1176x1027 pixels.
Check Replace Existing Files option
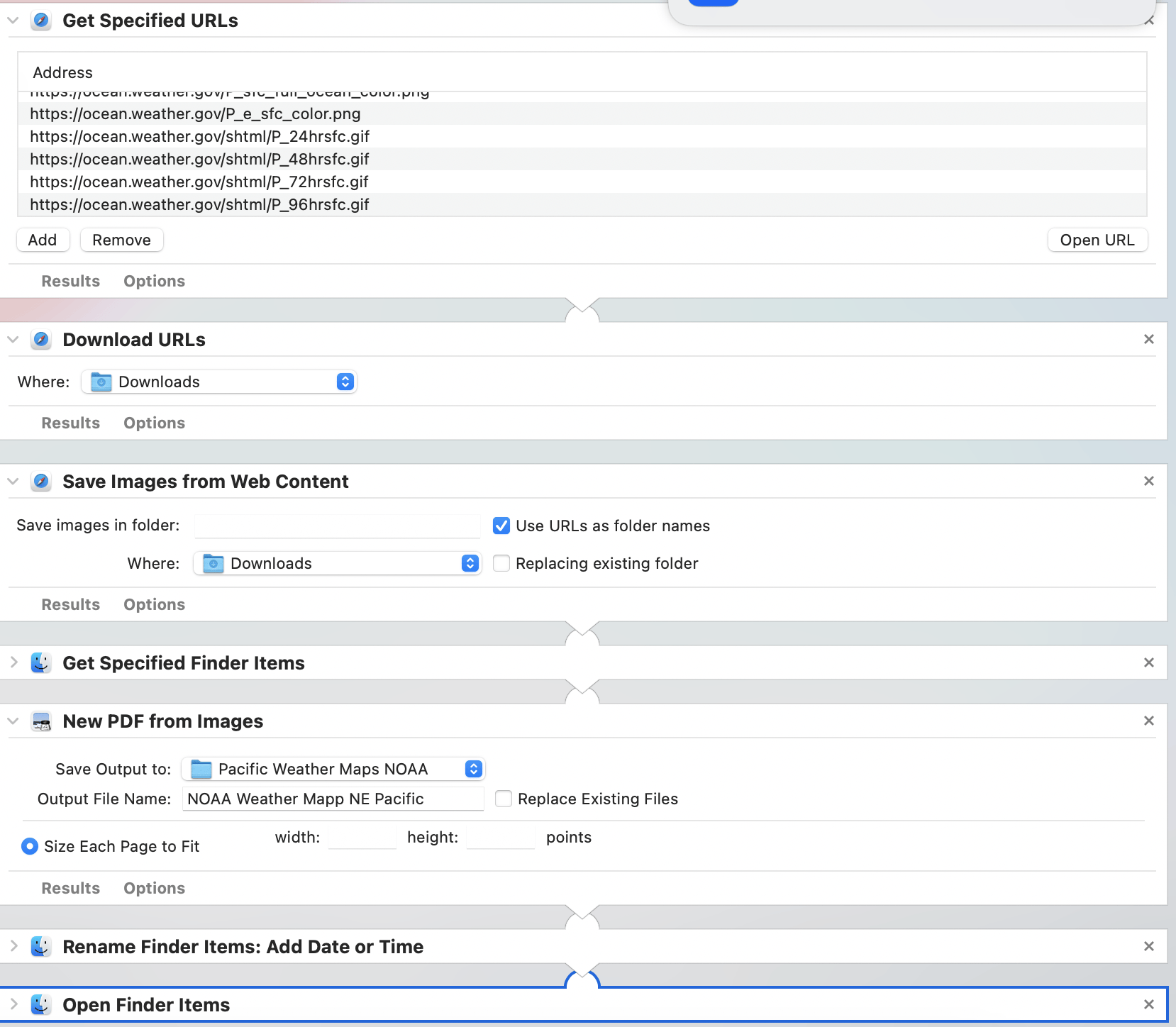coord(504,799)
